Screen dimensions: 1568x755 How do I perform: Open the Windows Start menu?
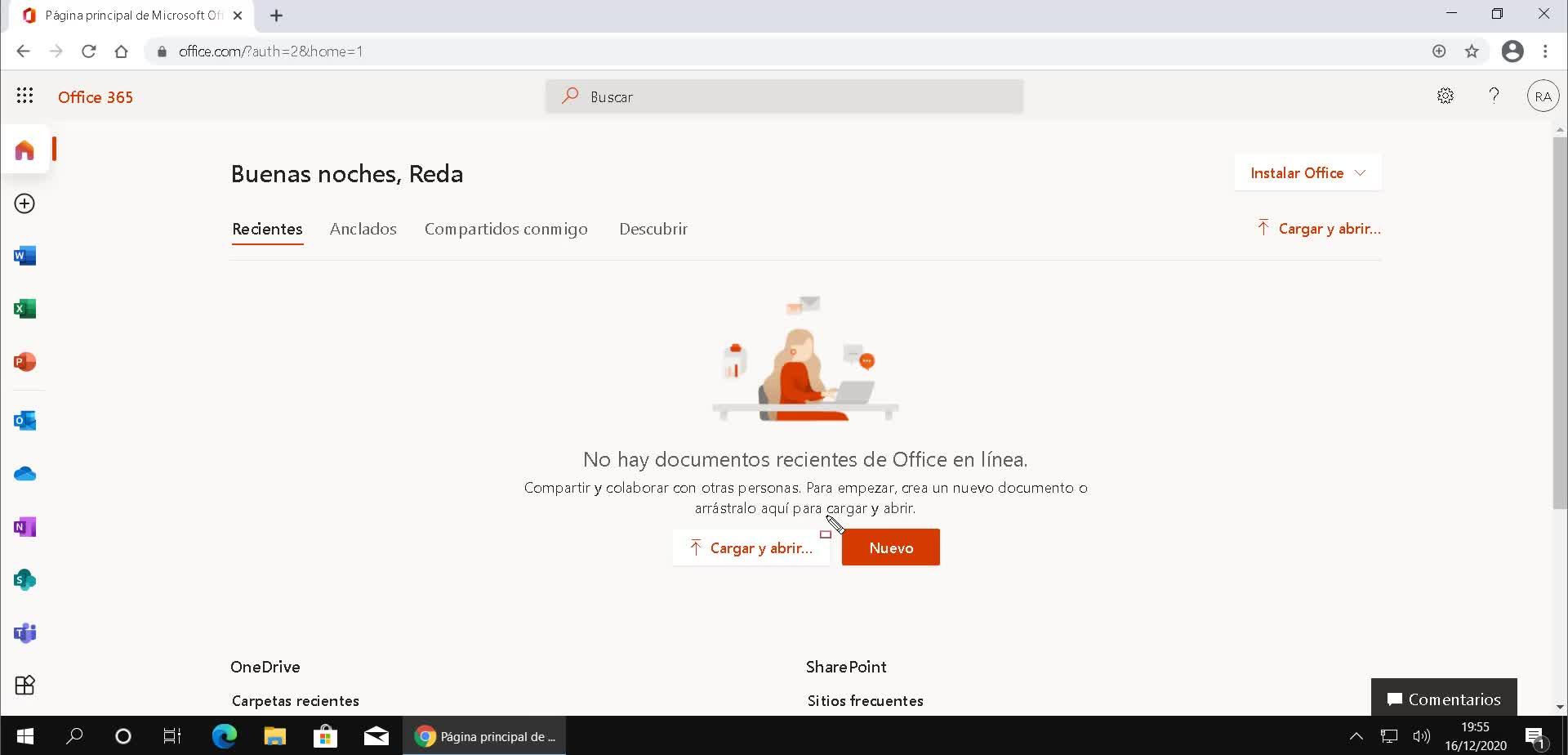(24, 736)
